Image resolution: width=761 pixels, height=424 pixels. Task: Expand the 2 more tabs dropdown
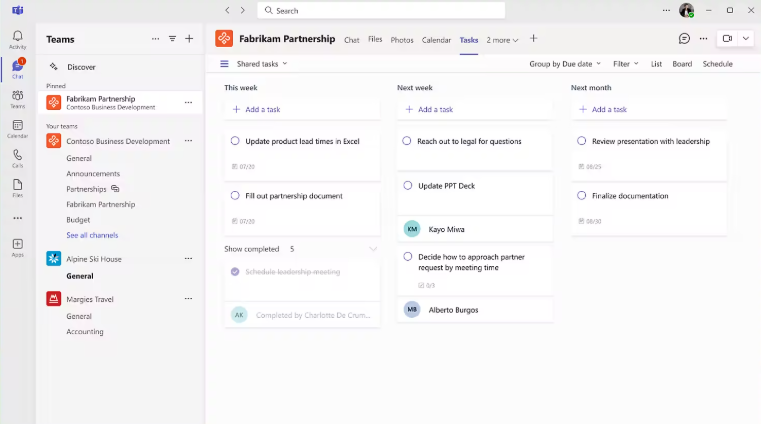[x=502, y=40]
